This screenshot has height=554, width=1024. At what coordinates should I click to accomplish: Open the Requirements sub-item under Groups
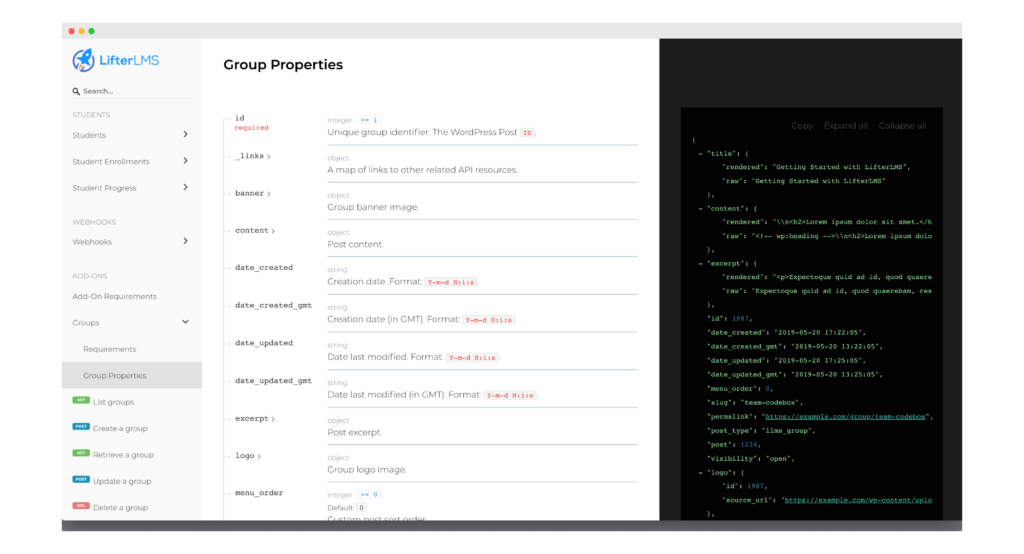click(110, 350)
